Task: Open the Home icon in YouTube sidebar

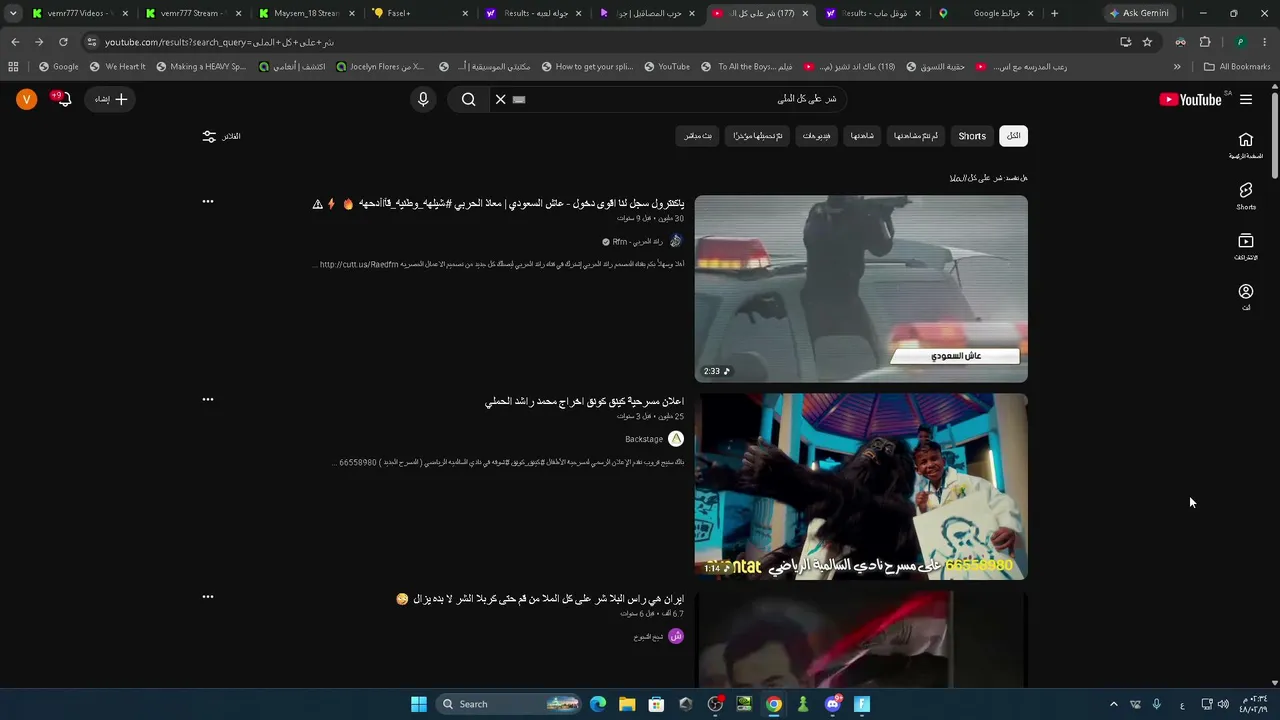Action: (x=1246, y=145)
